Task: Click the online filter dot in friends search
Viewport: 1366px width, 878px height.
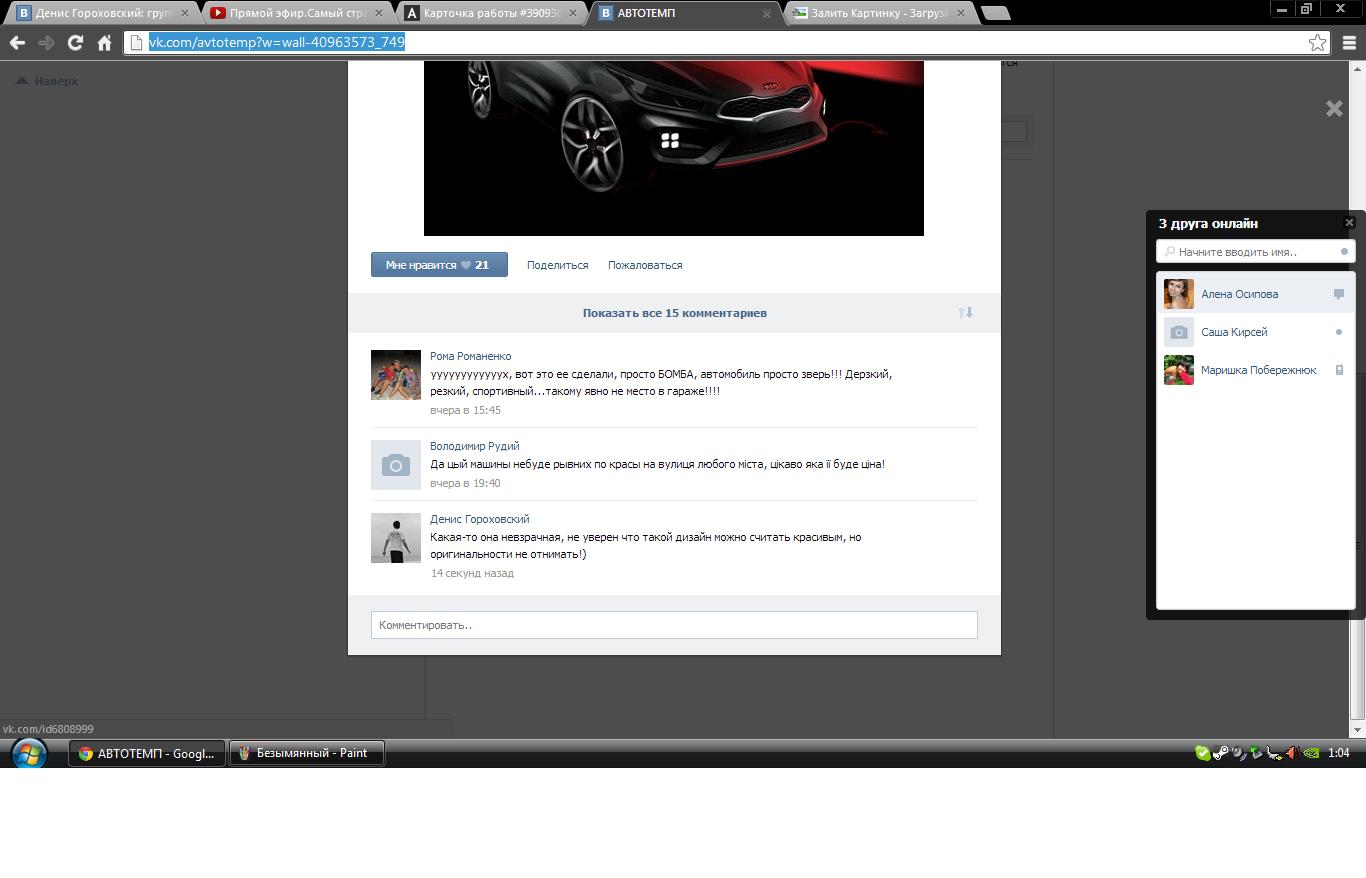Action: [x=1344, y=252]
